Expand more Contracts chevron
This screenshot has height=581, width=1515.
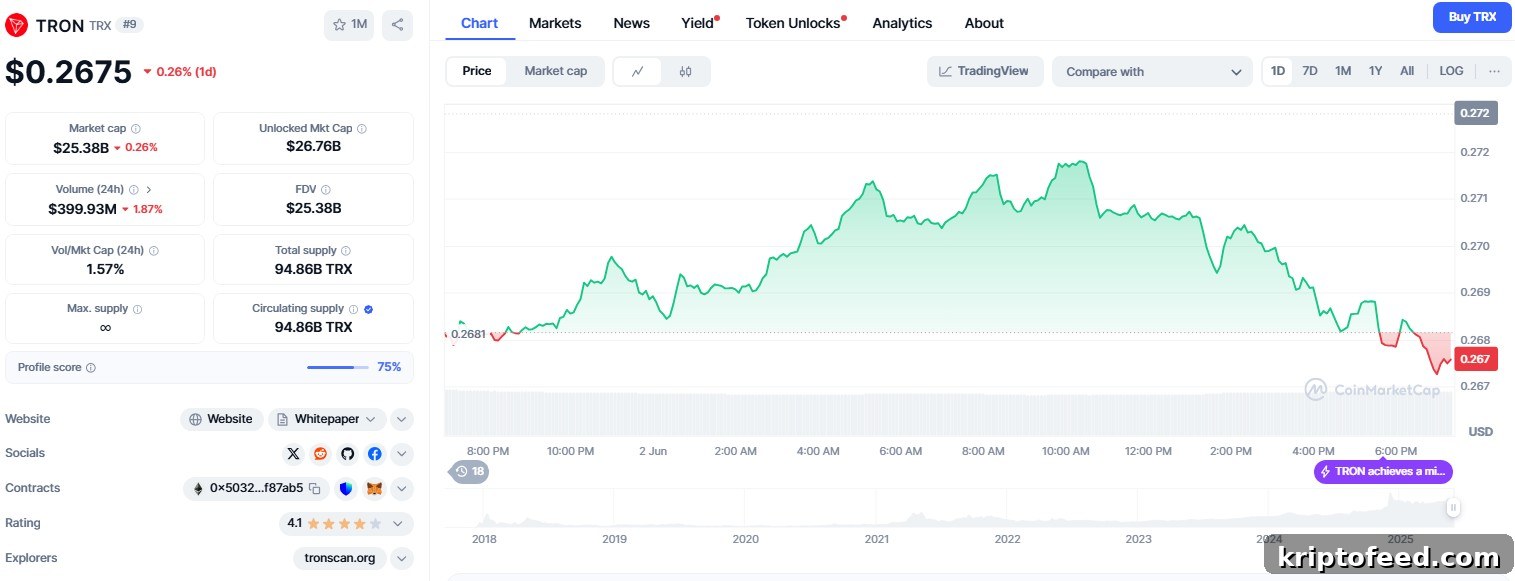pos(401,489)
